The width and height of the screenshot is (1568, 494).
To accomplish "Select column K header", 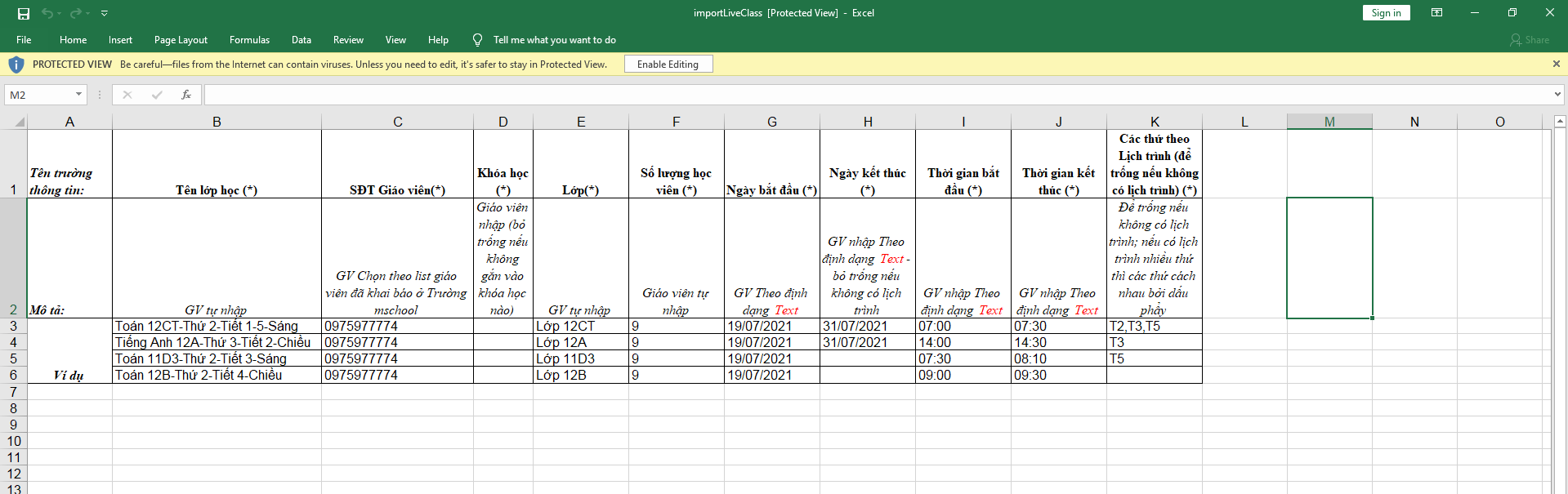I will point(1155,122).
